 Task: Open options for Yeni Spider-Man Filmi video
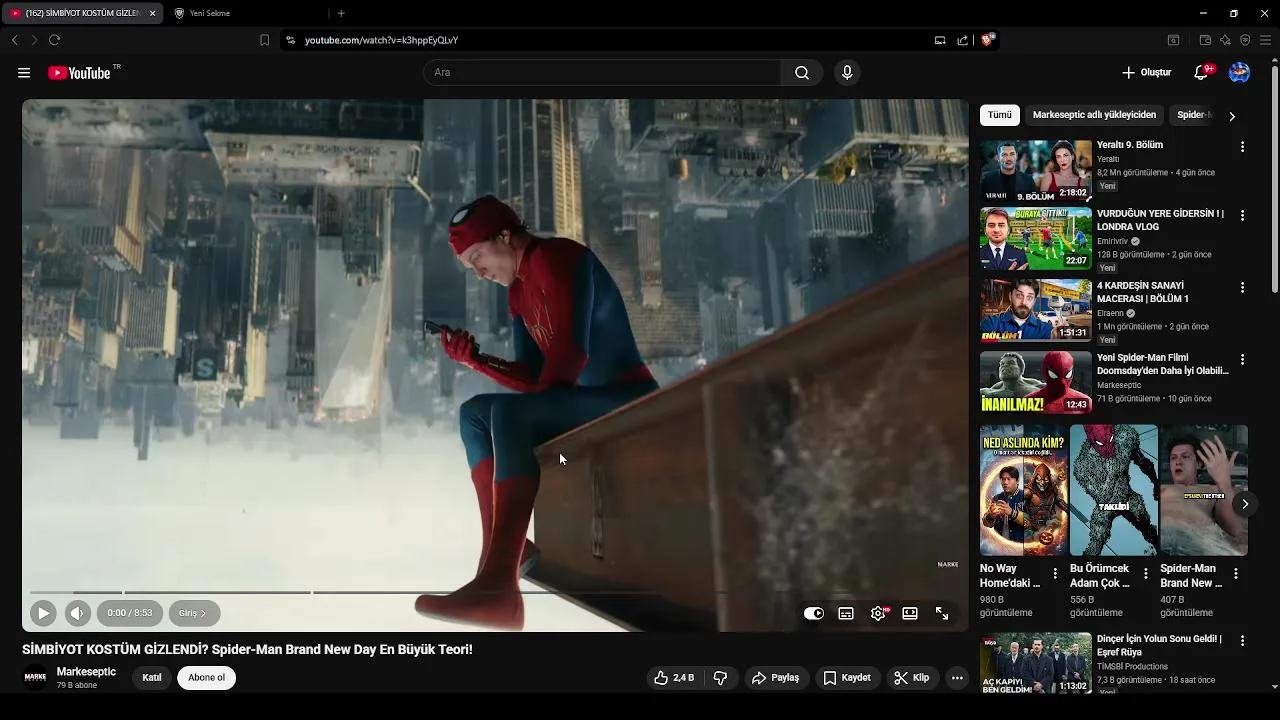(1242, 359)
